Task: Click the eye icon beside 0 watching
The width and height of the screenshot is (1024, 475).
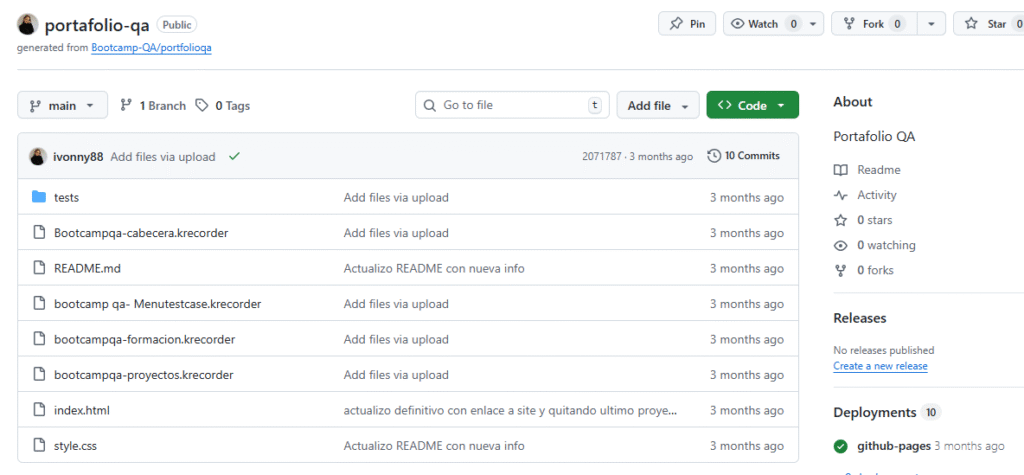Action: pos(840,246)
